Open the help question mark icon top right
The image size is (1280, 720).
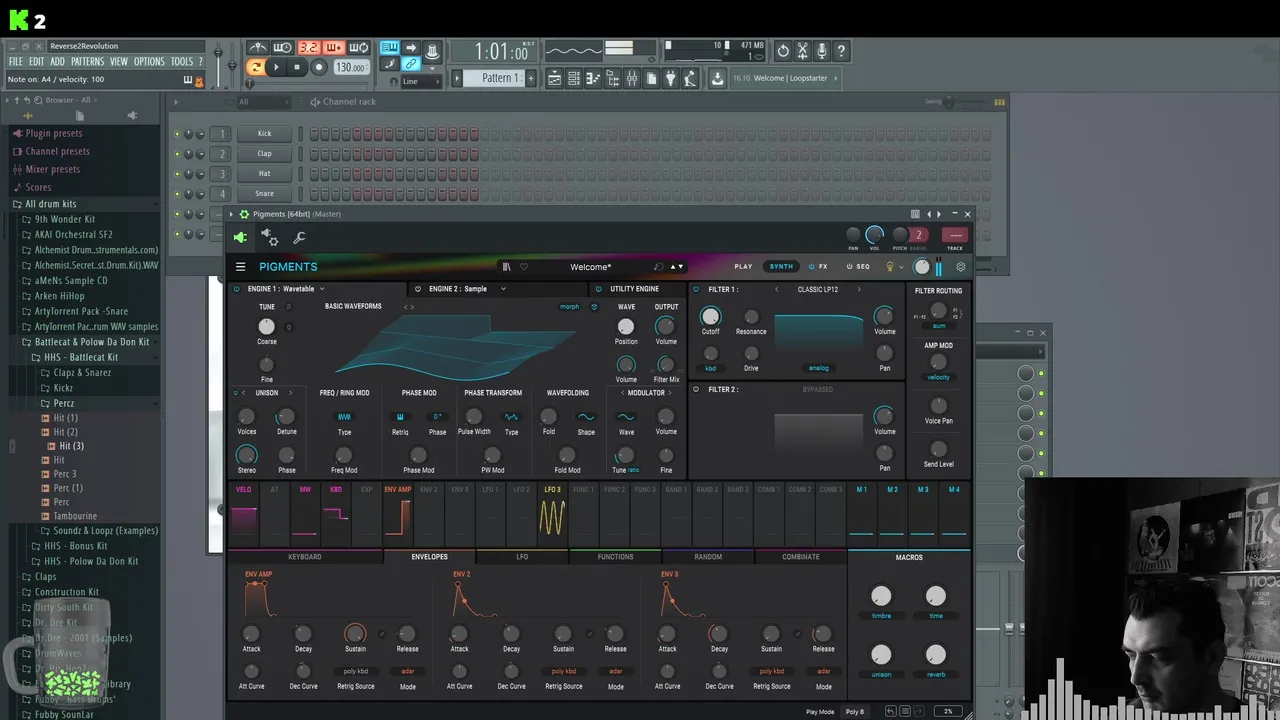click(841, 50)
